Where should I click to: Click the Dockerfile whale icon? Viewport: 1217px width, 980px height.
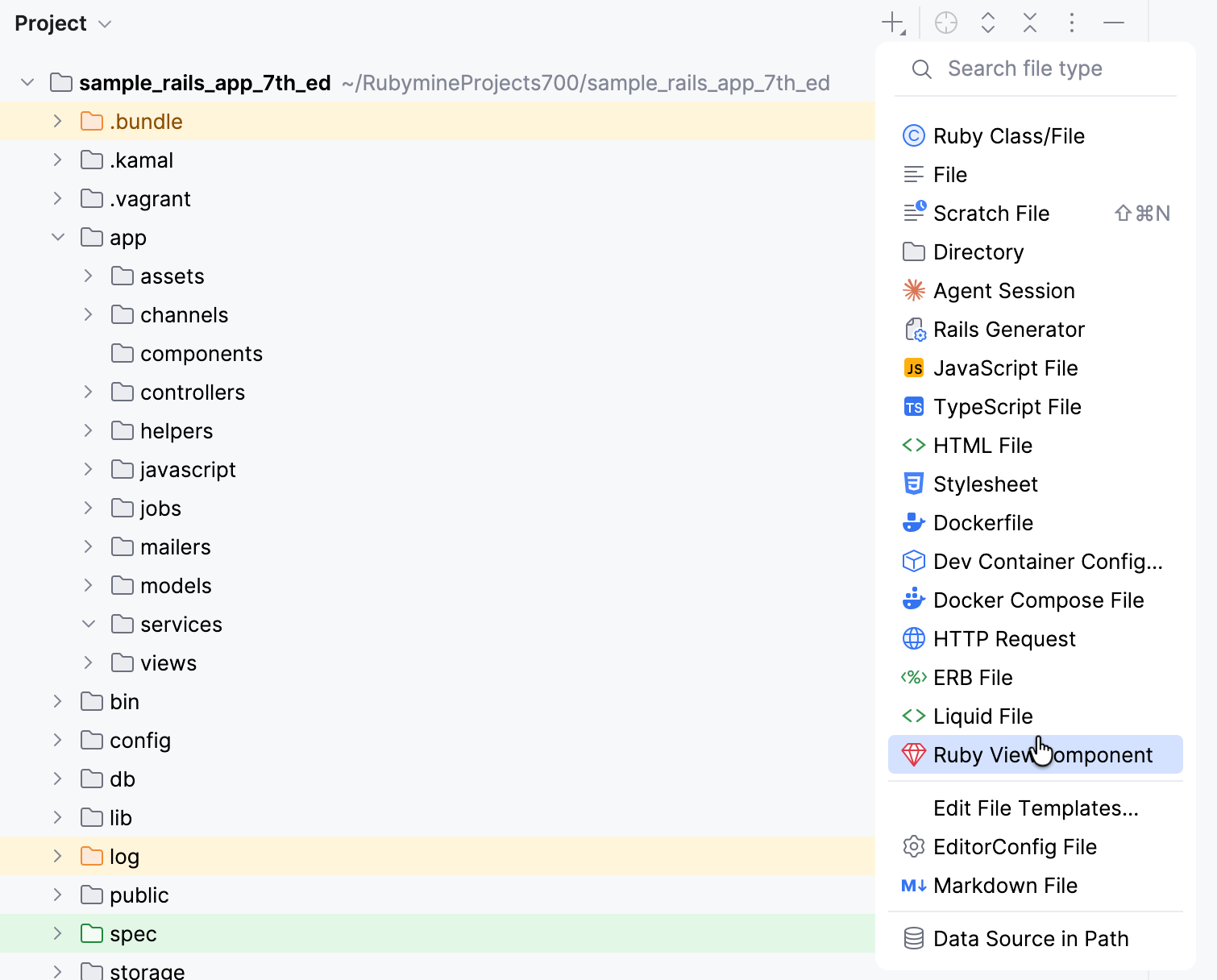click(913, 522)
